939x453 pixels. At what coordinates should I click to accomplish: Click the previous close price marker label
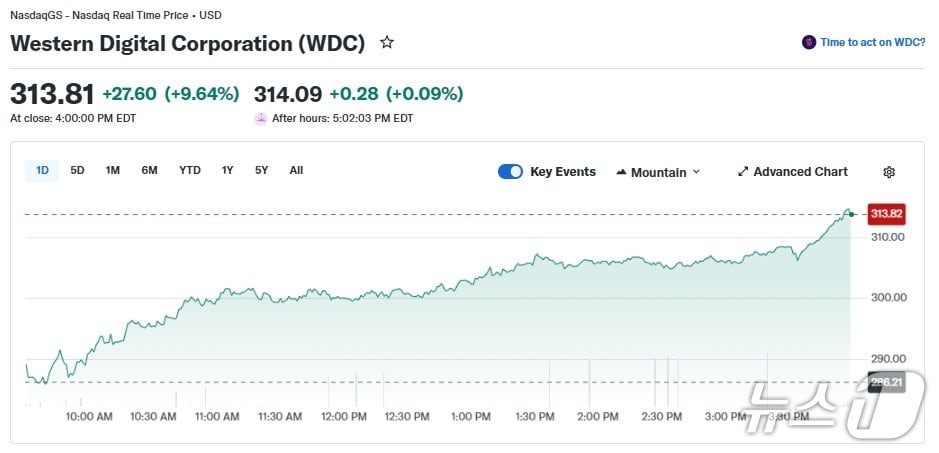pyautogui.click(x=886, y=382)
